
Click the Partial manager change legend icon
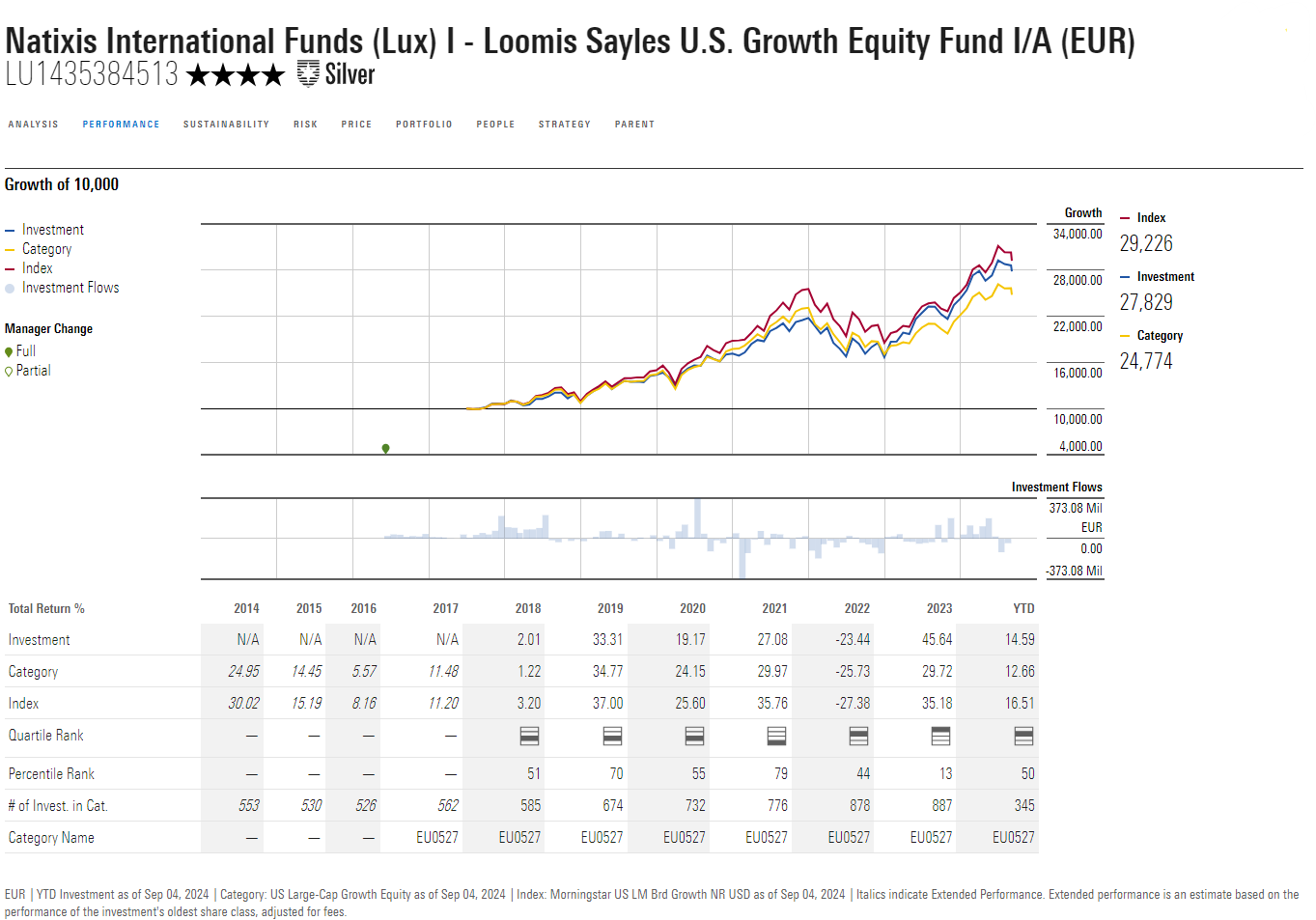pyautogui.click(x=9, y=371)
